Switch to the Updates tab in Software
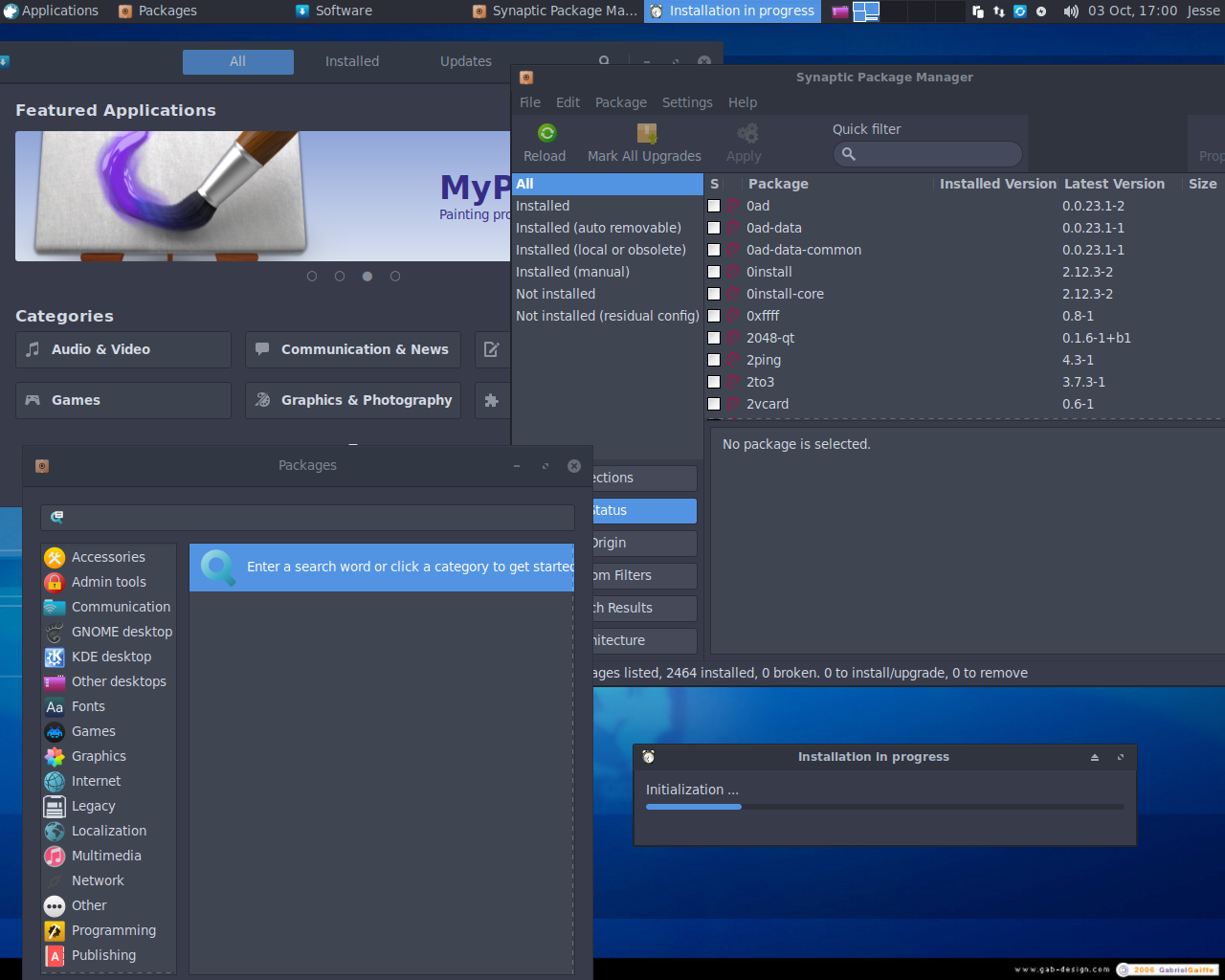 466,61
